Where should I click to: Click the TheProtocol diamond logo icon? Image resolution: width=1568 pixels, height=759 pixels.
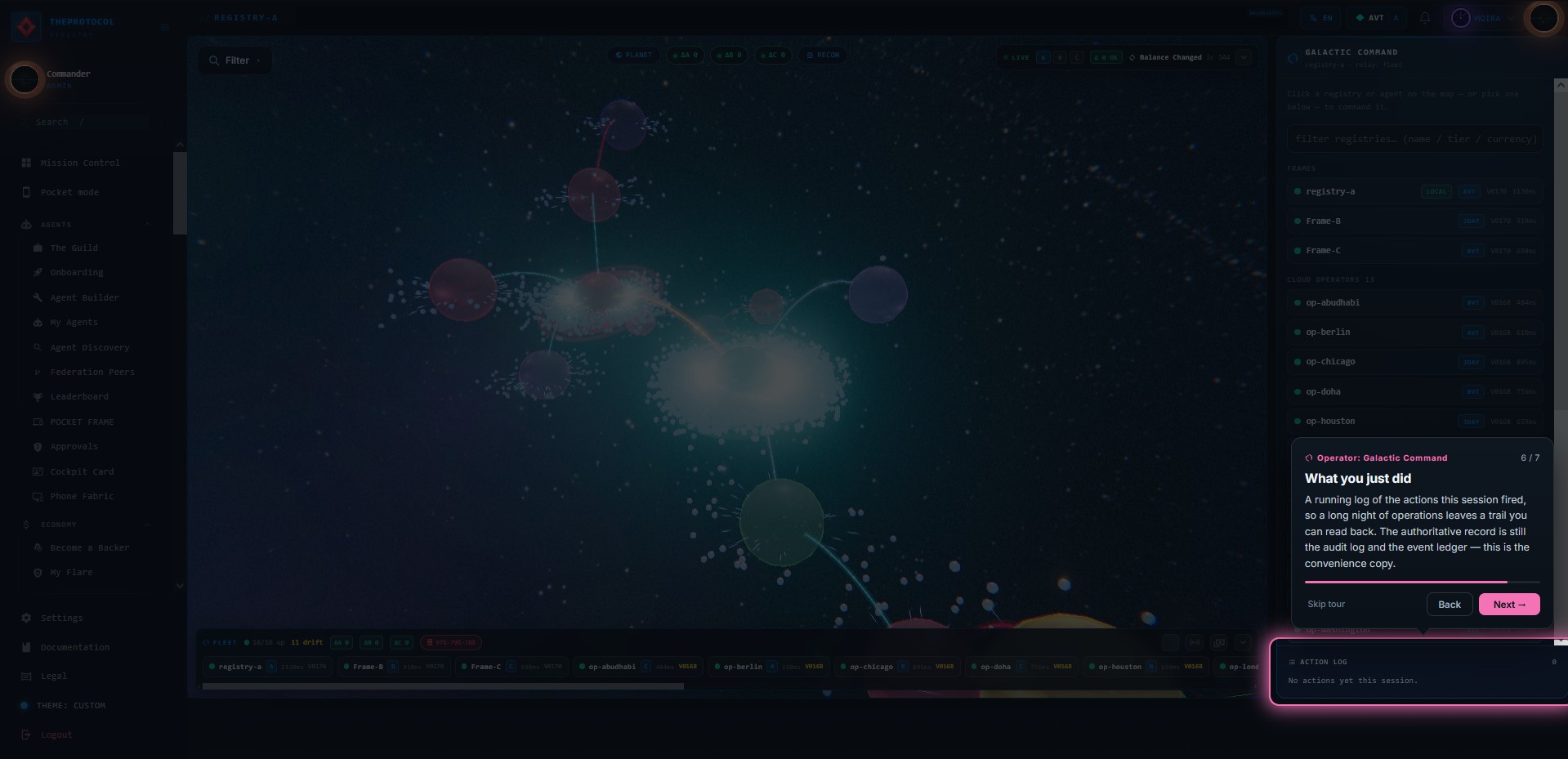coord(26,27)
